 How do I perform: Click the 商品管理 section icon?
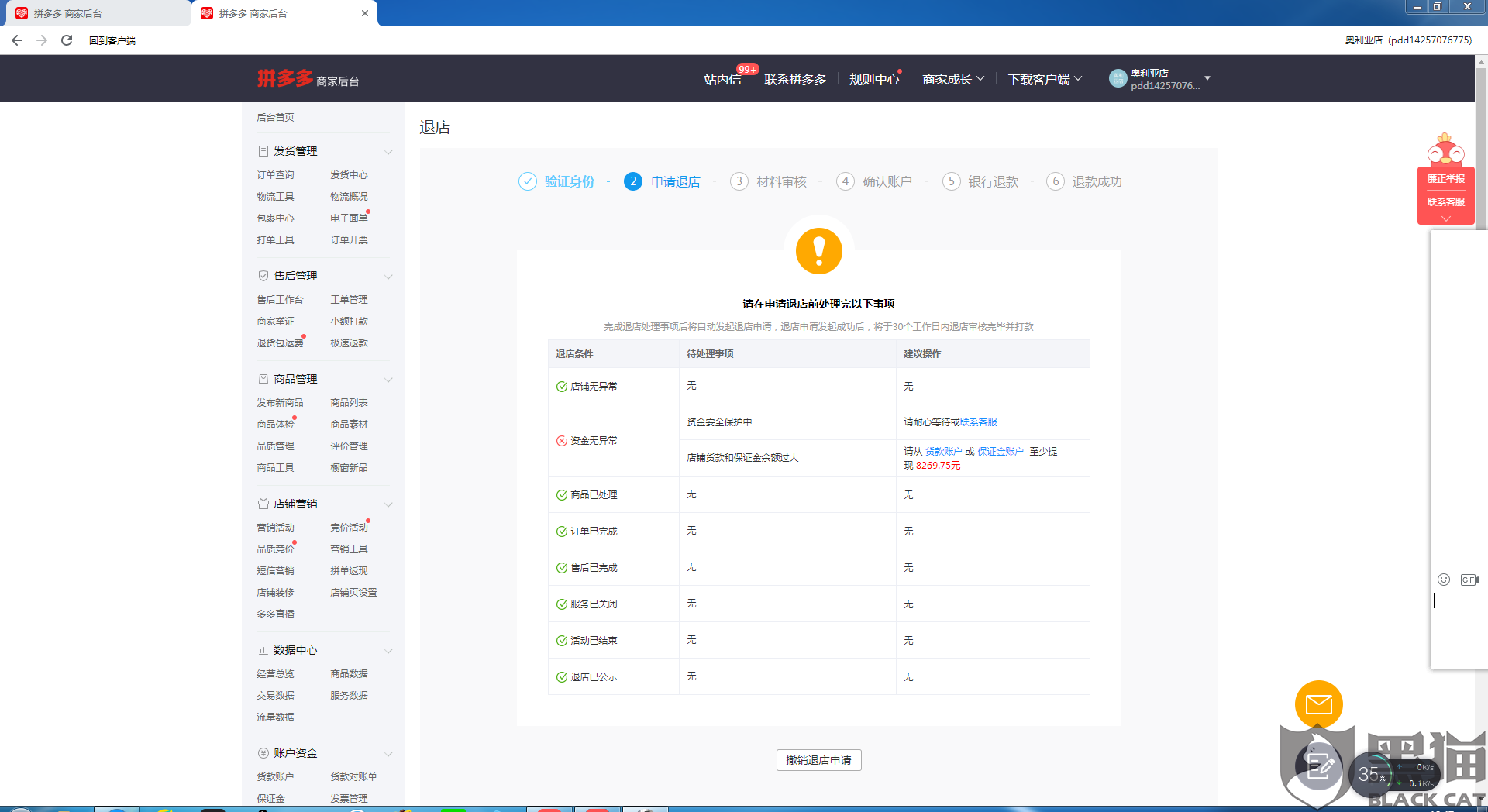coord(263,379)
